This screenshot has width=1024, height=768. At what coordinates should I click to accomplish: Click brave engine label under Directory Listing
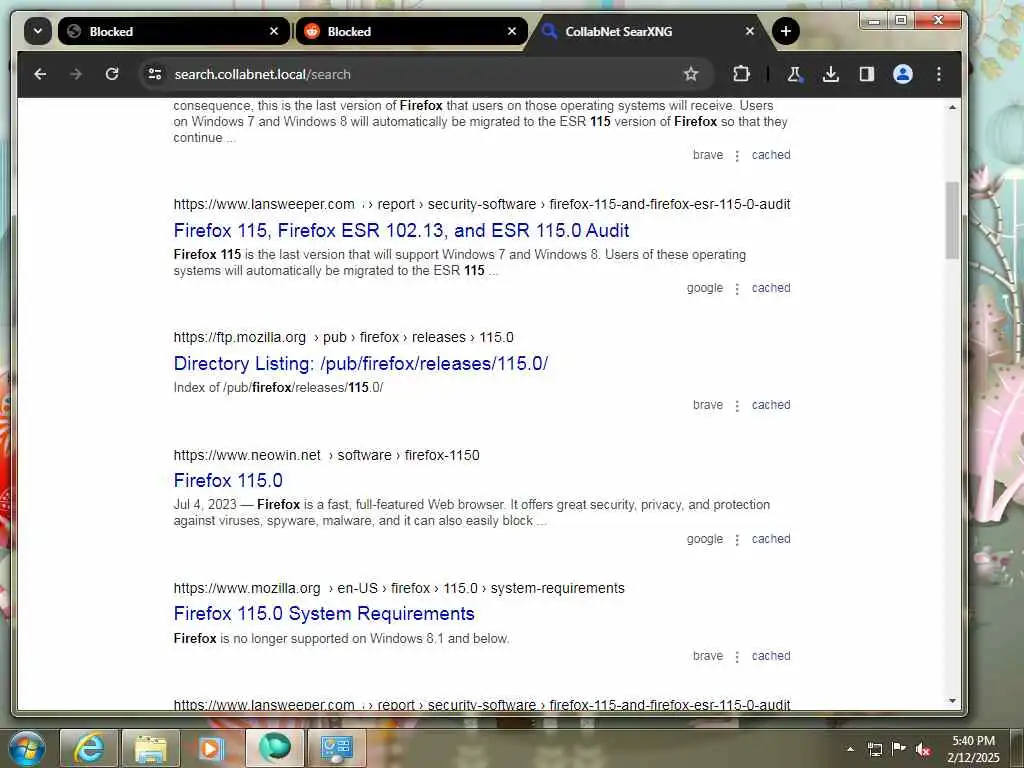tap(708, 405)
